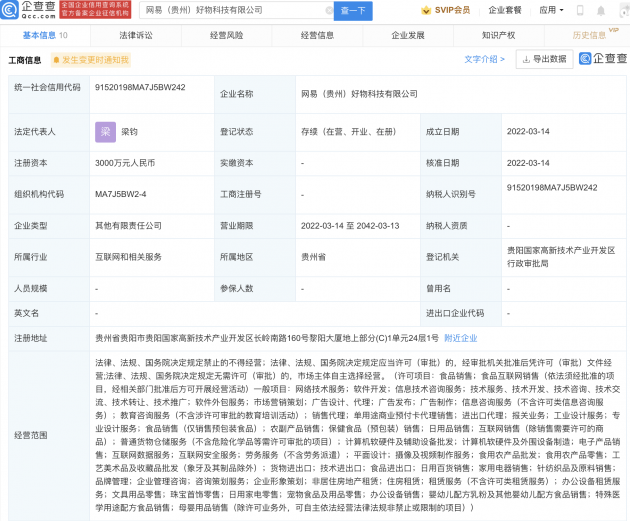Click the 注册地址 row label
The width and height of the screenshot is (630, 521).
click(31, 338)
